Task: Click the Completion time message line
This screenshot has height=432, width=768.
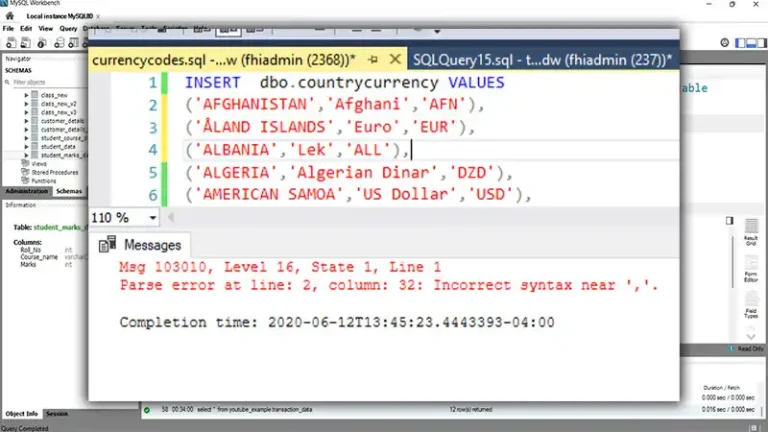Action: click(x=337, y=322)
